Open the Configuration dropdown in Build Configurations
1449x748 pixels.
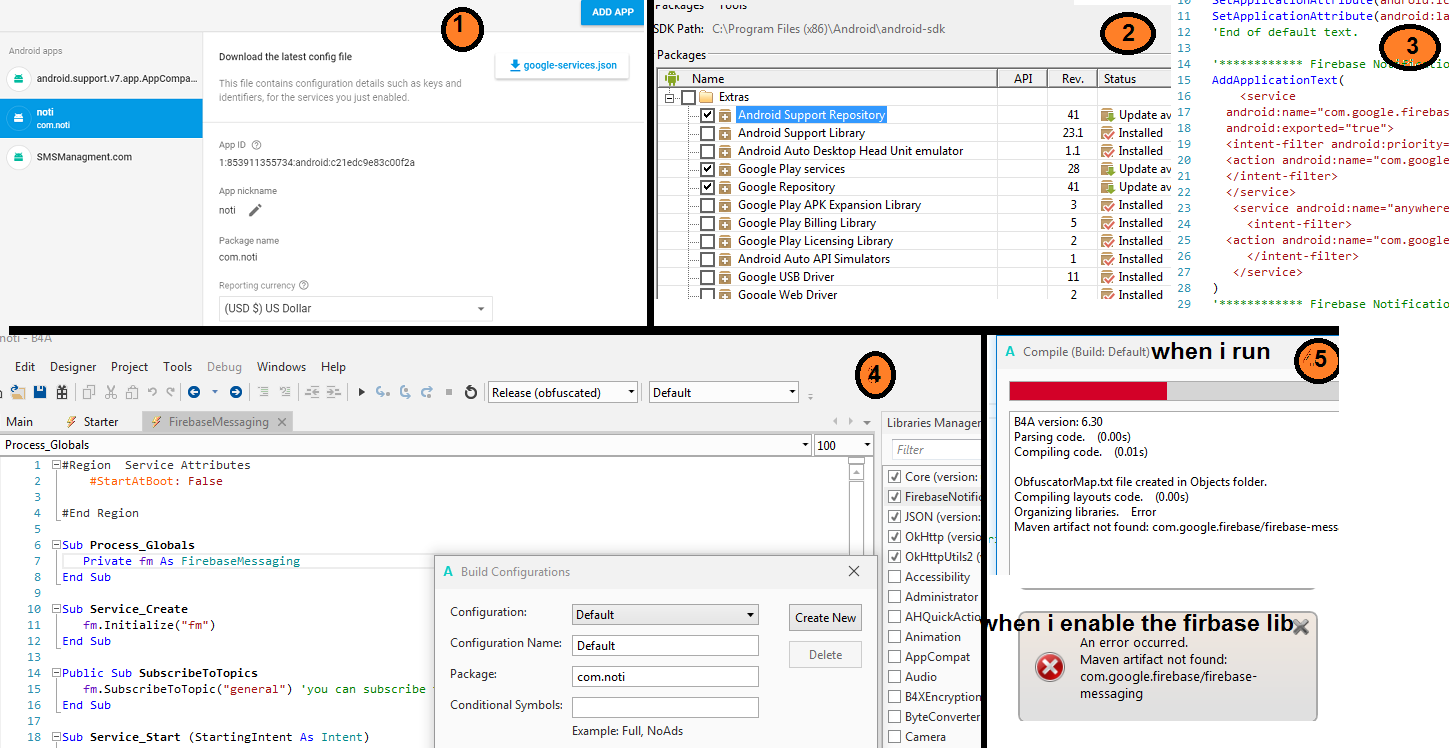(x=665, y=614)
